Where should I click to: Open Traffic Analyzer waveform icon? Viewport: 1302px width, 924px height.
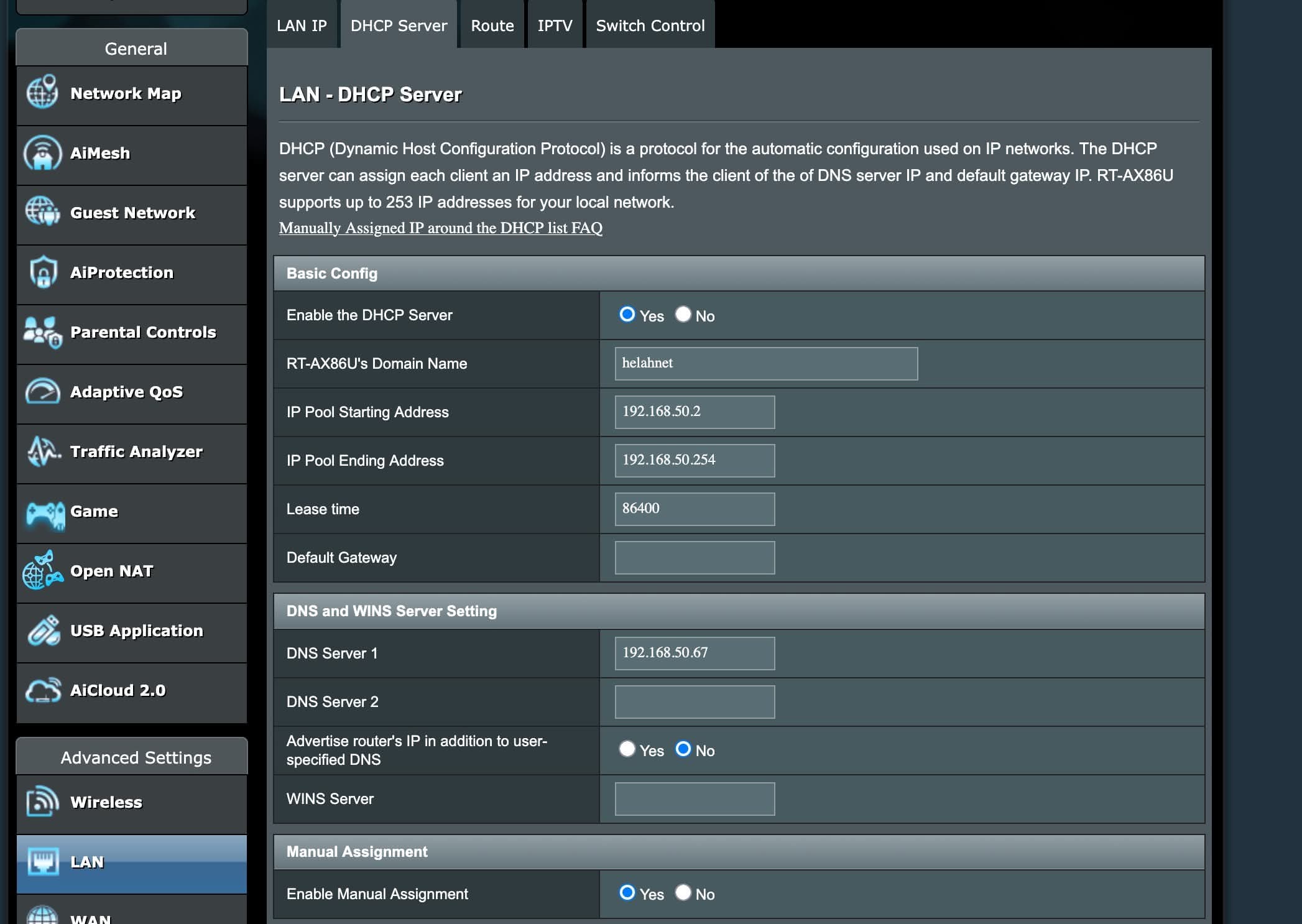click(x=42, y=451)
